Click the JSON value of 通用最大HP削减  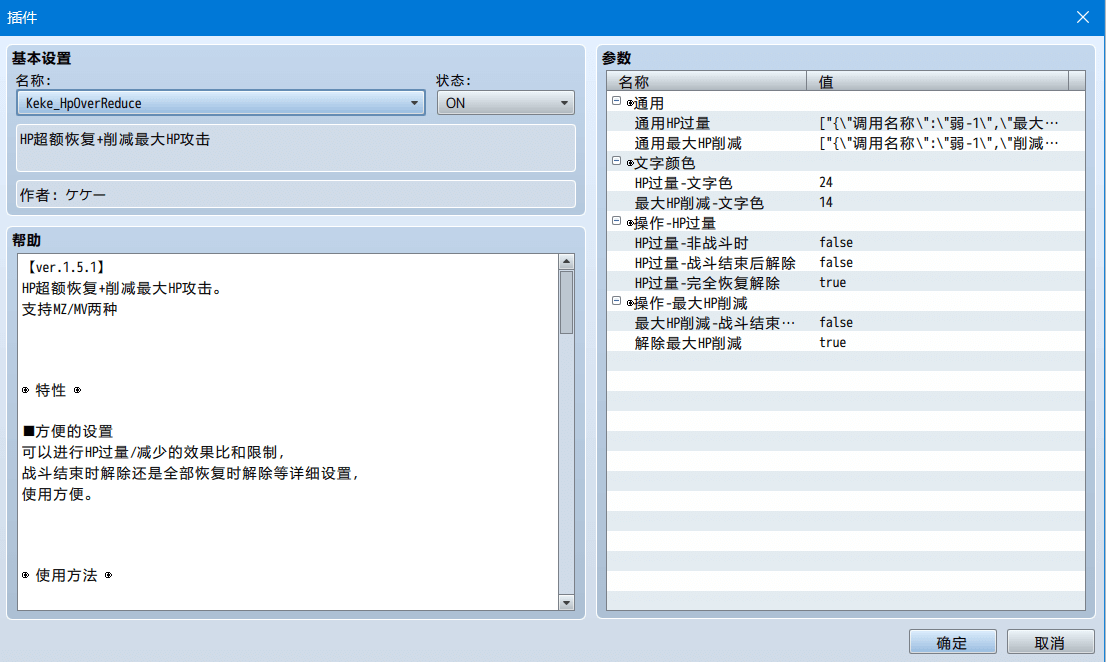pyautogui.click(x=939, y=143)
